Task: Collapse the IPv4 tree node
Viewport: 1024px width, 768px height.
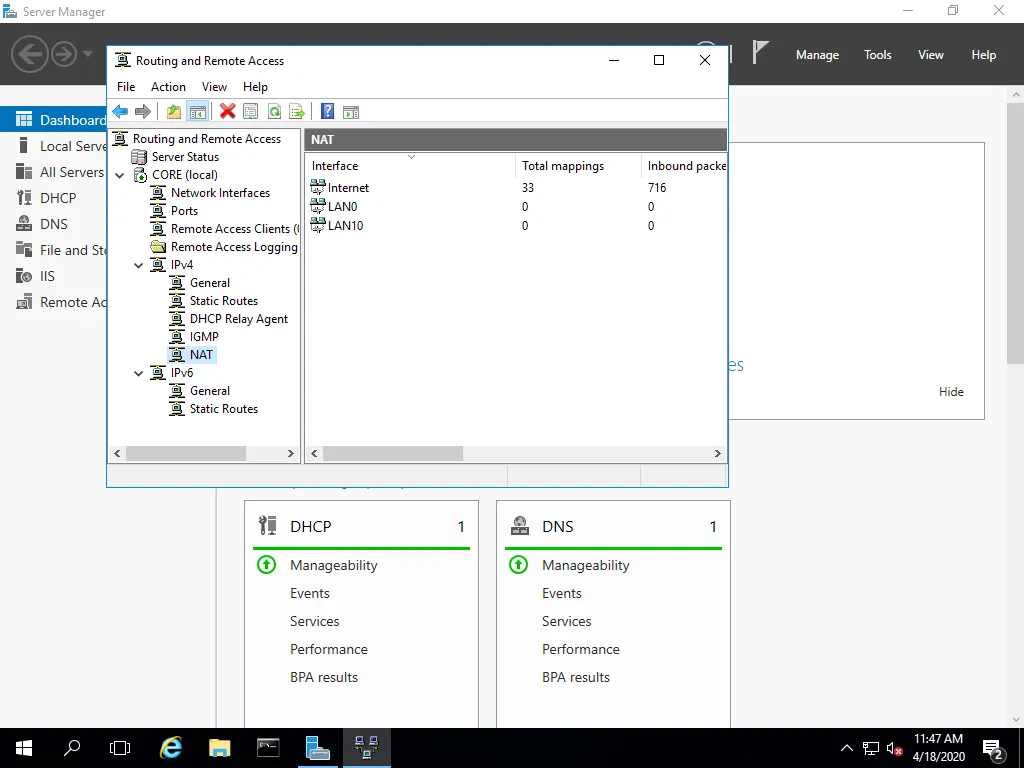Action: pyautogui.click(x=138, y=265)
